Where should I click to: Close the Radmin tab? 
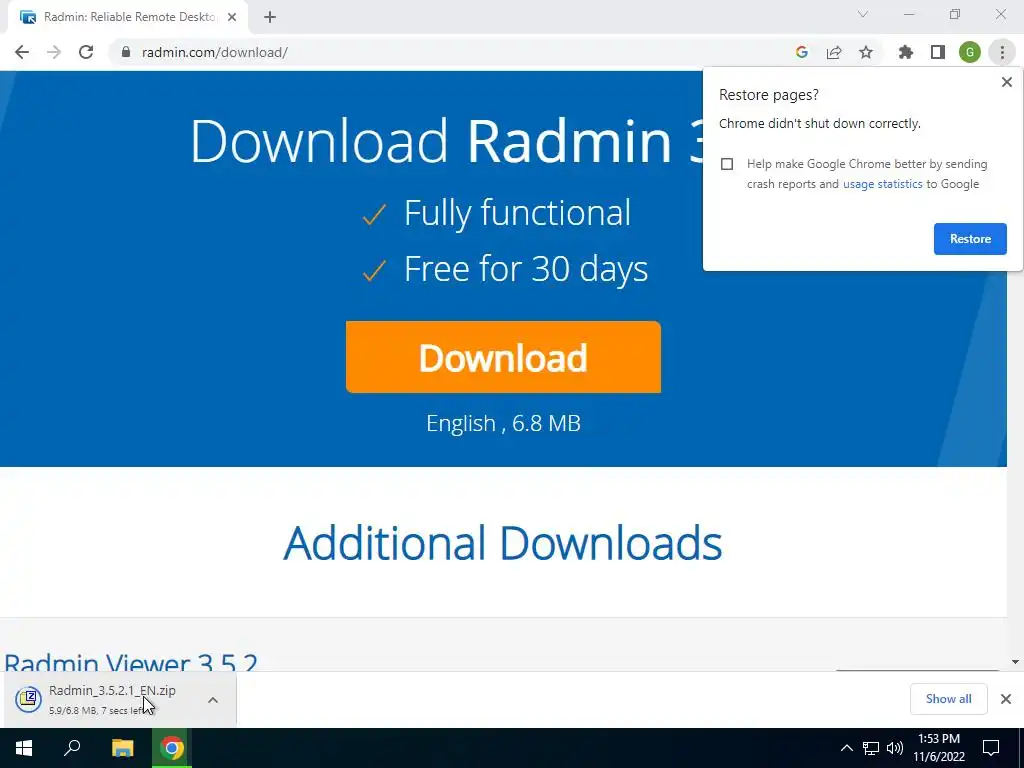232,18
